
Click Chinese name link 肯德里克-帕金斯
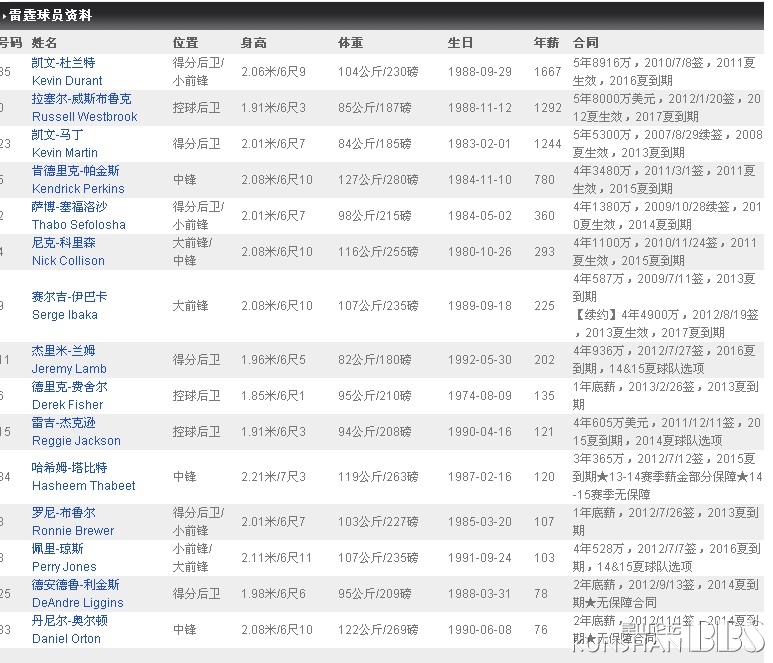(75, 171)
